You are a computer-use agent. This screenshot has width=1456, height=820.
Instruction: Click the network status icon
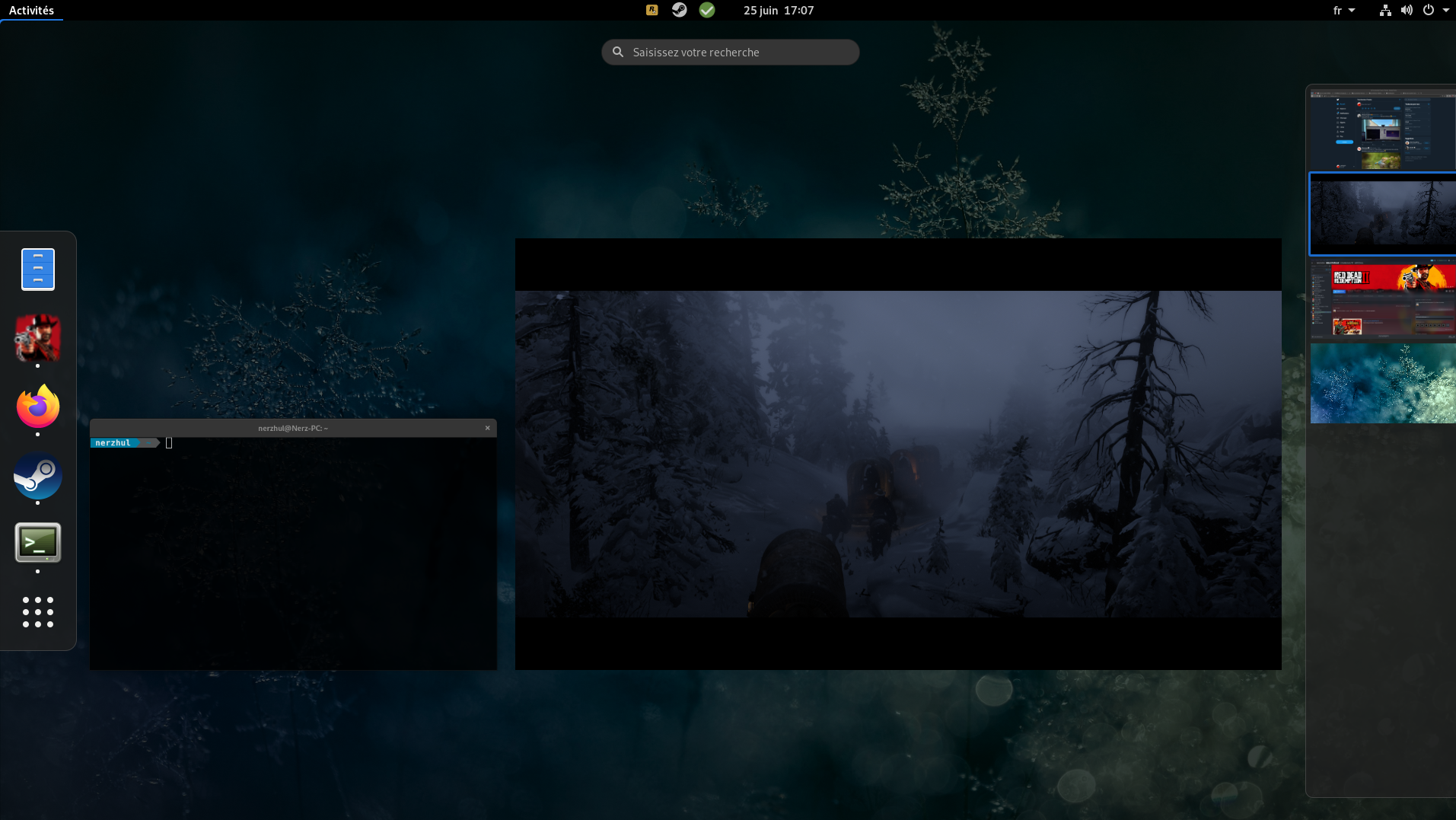[1385, 10]
